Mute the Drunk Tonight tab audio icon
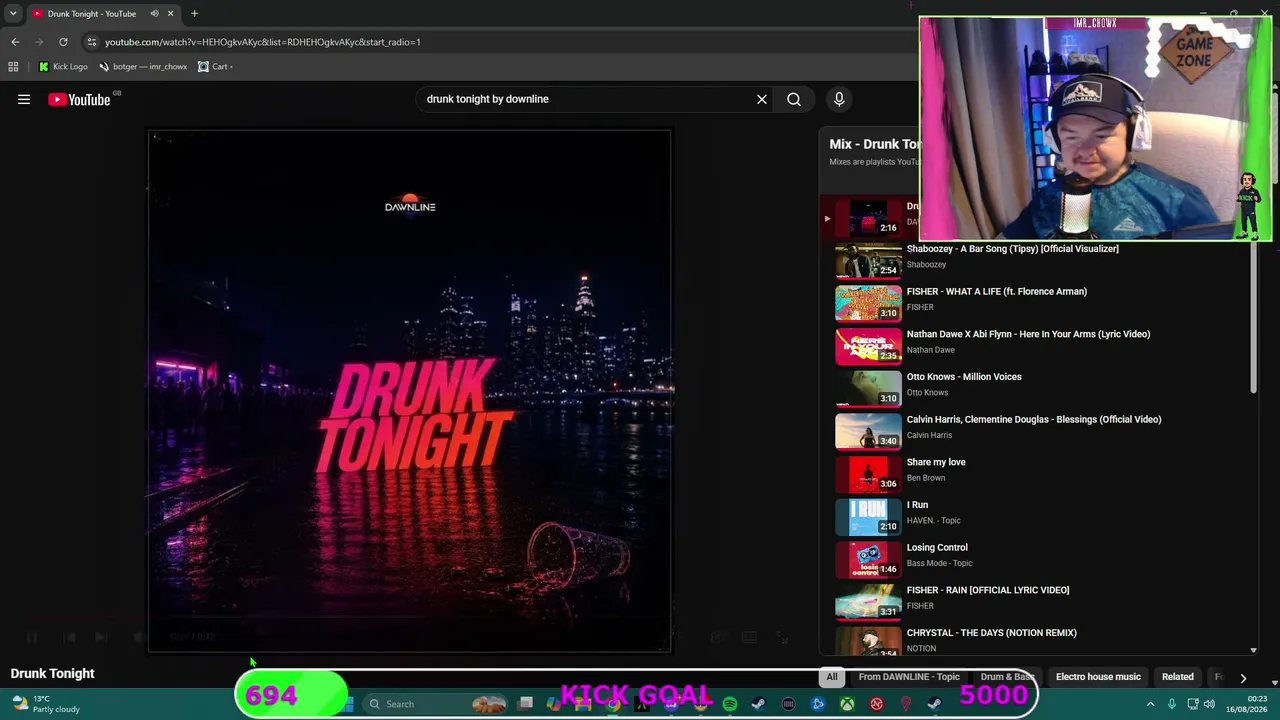The width and height of the screenshot is (1280, 720). (154, 14)
